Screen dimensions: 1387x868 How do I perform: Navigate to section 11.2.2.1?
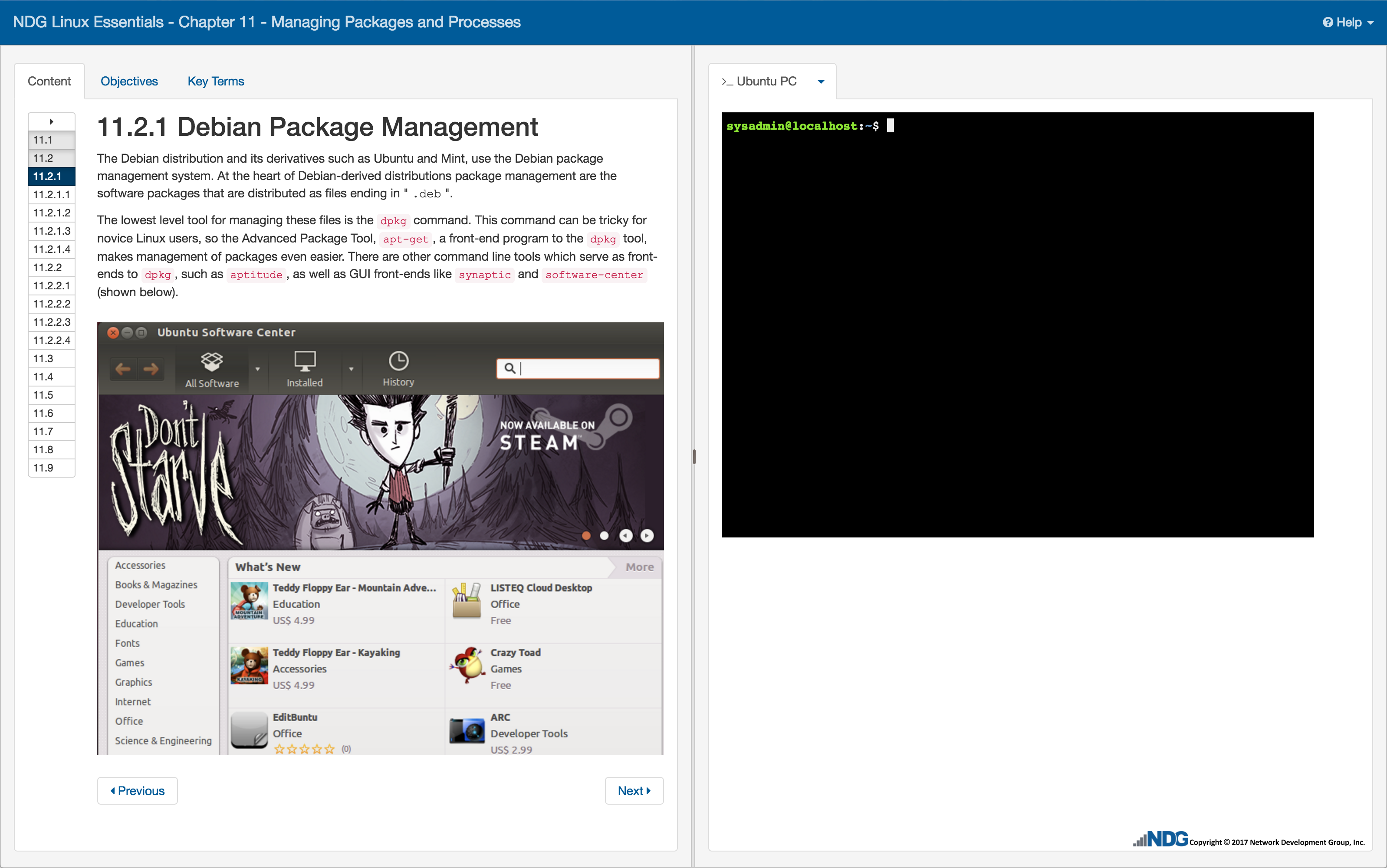coord(52,286)
